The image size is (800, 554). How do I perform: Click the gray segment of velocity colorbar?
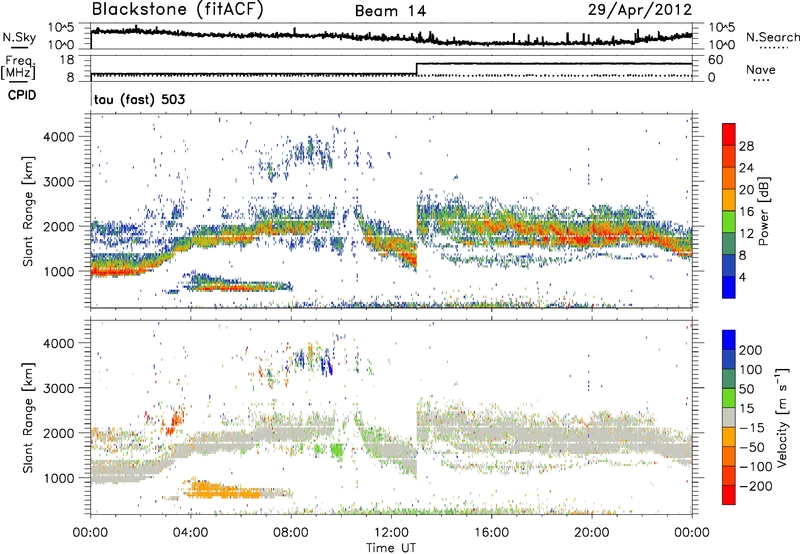click(729, 417)
